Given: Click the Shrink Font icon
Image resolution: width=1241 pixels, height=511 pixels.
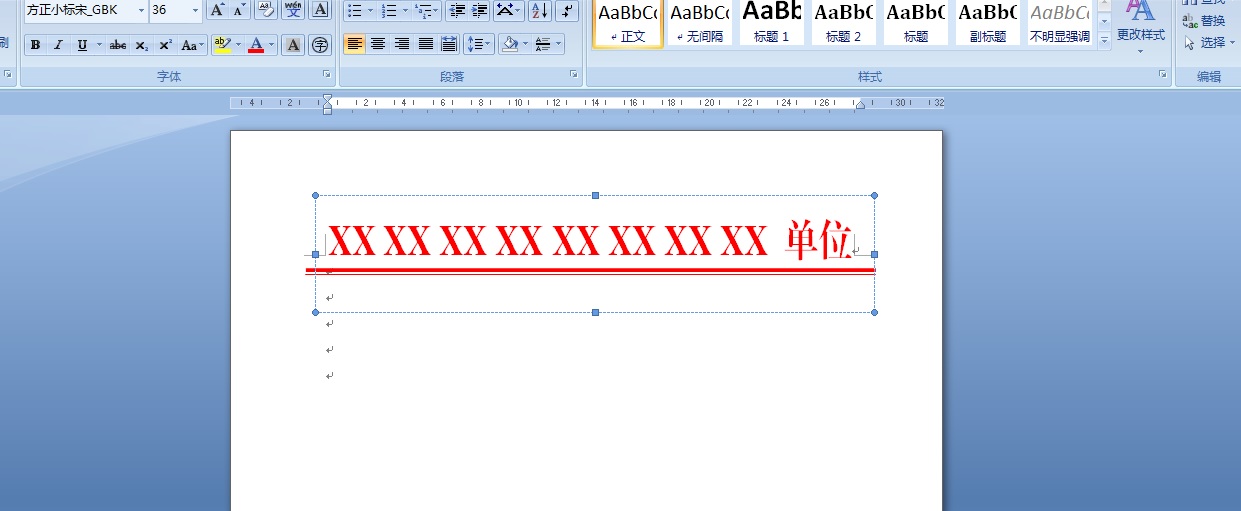Looking at the screenshot, I should (x=239, y=10).
